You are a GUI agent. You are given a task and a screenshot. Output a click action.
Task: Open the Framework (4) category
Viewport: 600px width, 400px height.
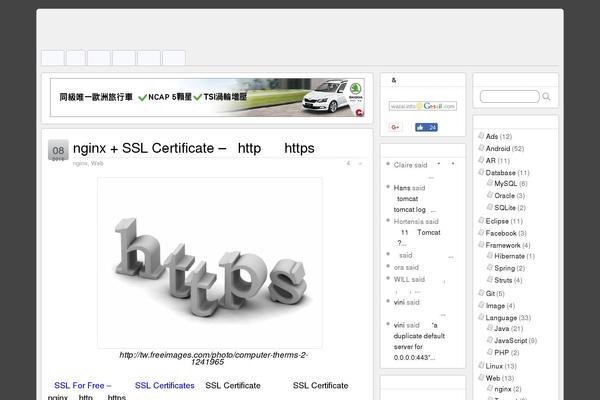pos(508,245)
